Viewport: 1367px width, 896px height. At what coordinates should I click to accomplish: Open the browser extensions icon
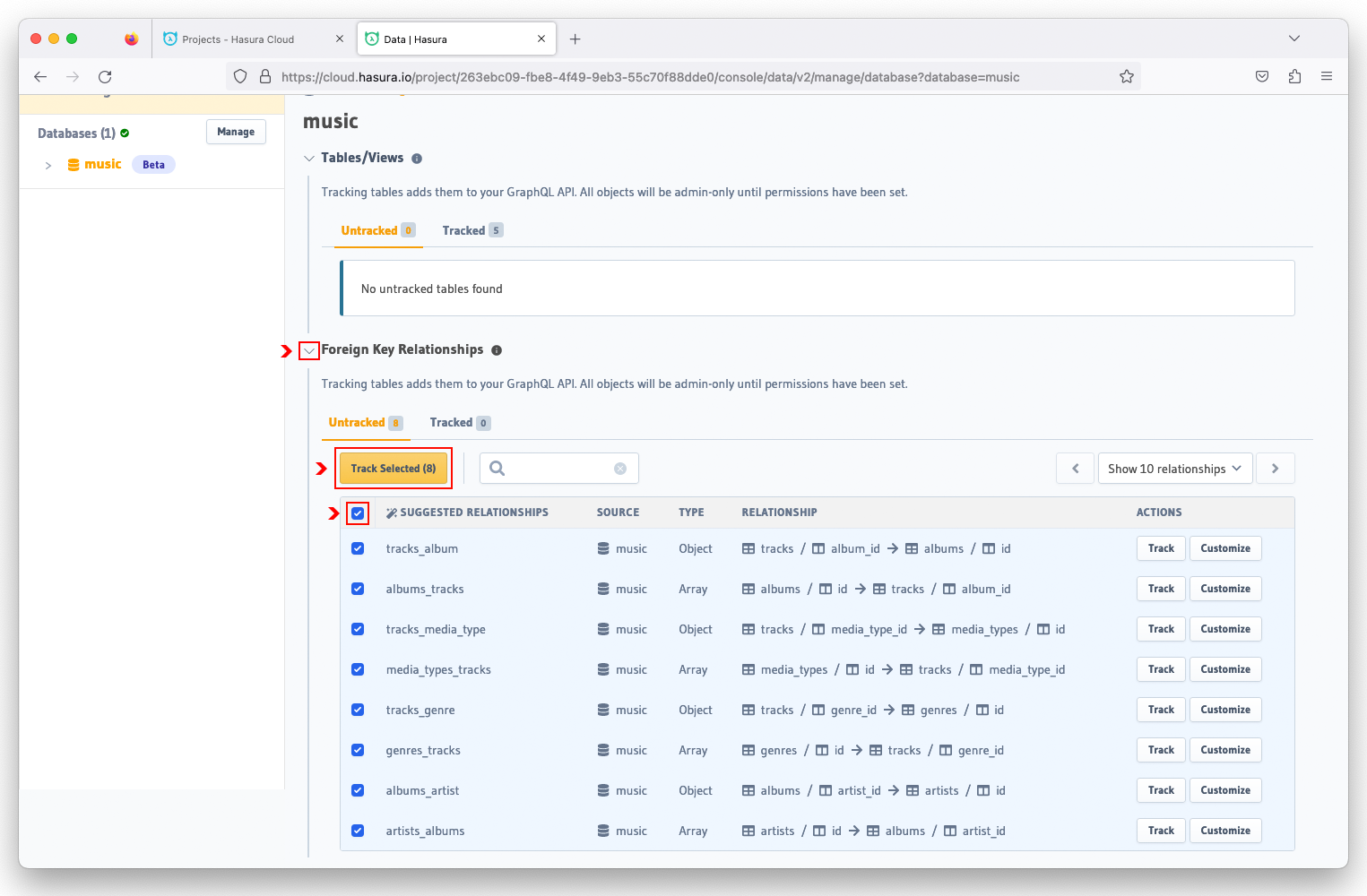(x=1294, y=77)
